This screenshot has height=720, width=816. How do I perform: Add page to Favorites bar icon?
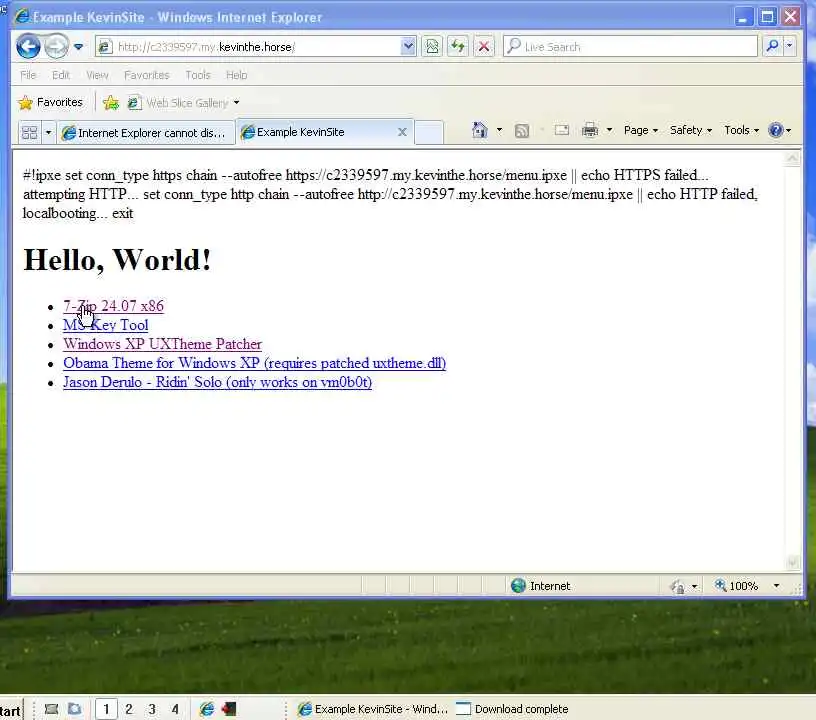(111, 103)
